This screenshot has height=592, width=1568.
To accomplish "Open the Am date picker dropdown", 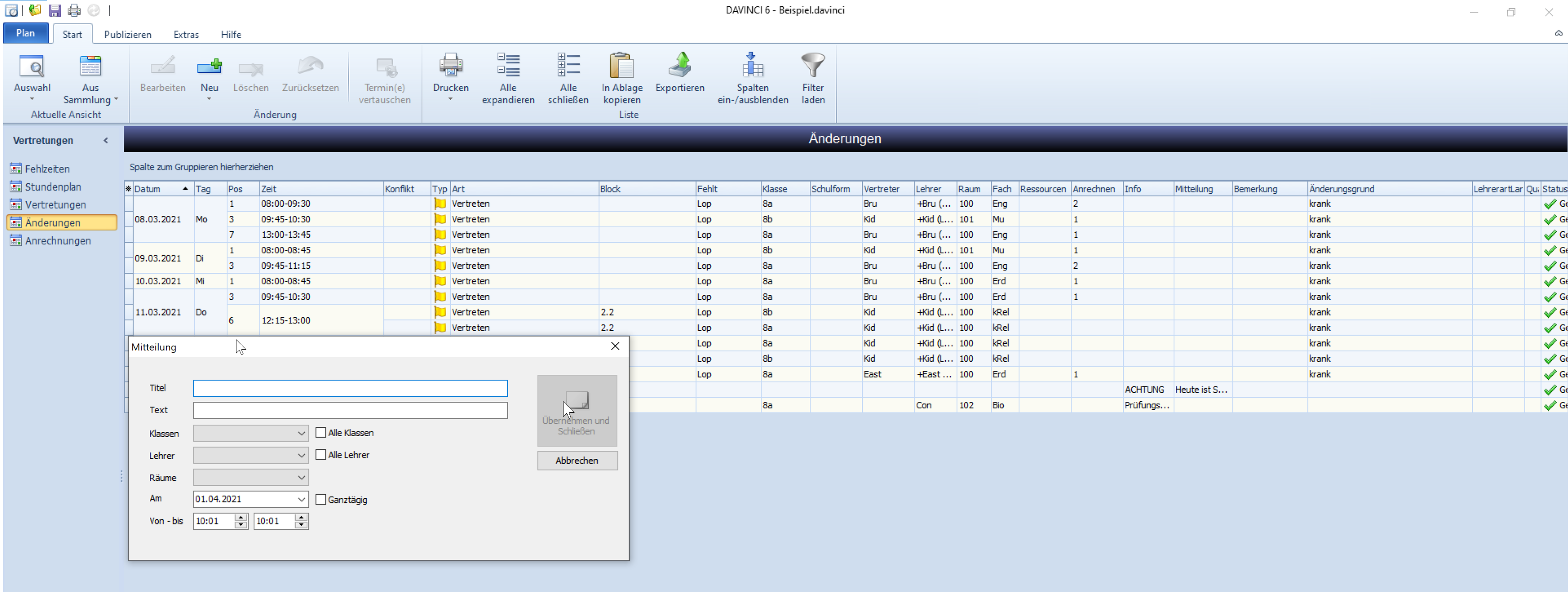I will (301, 499).
